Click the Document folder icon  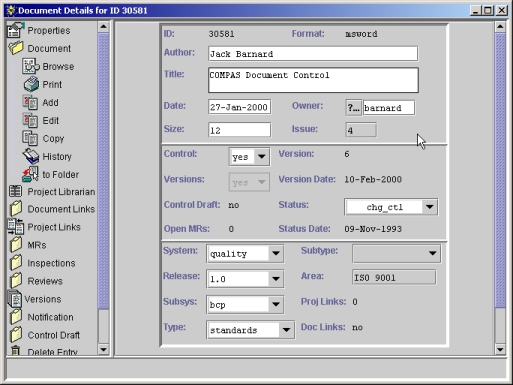tap(16, 48)
